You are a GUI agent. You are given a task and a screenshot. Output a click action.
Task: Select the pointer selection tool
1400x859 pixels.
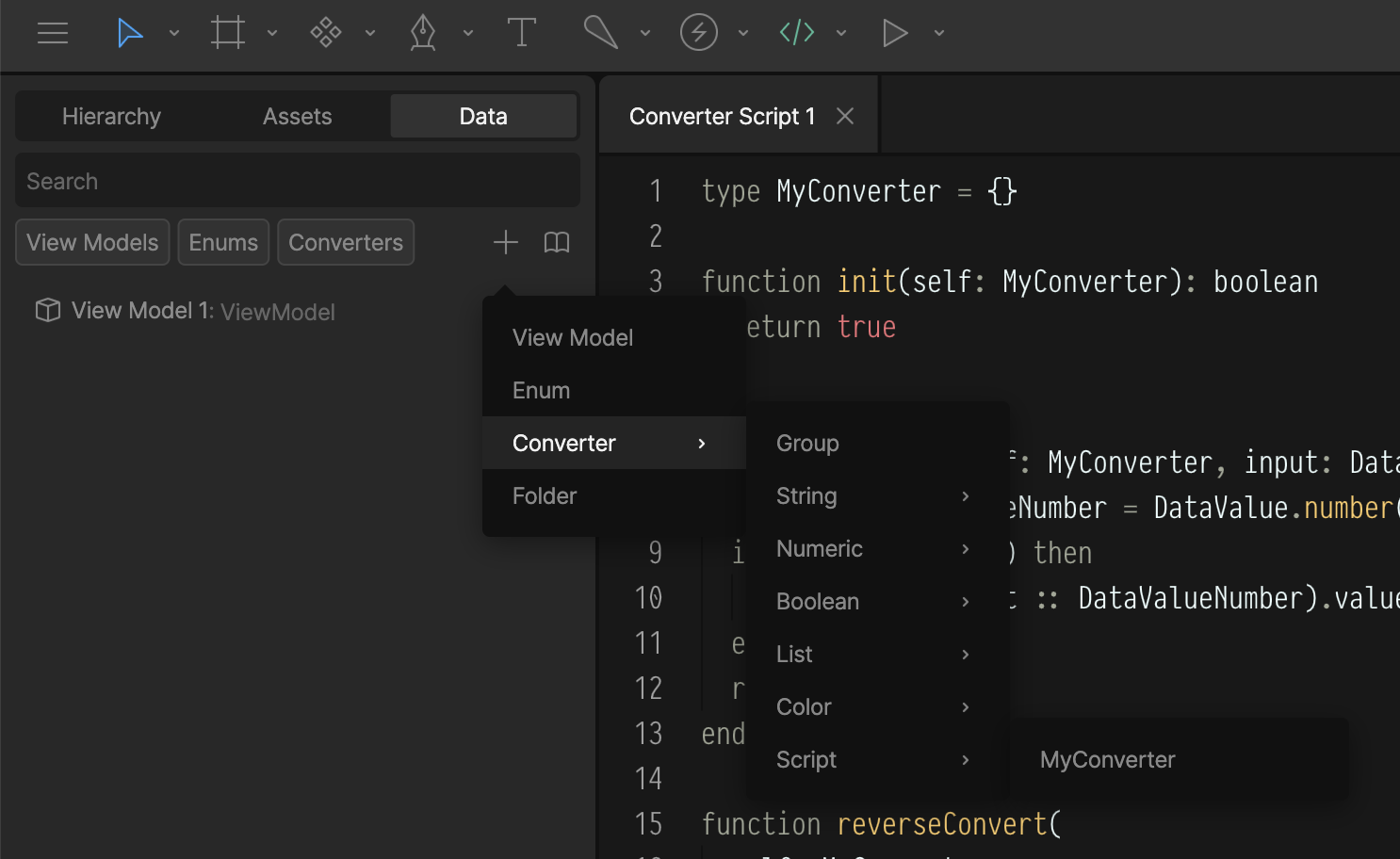click(130, 33)
